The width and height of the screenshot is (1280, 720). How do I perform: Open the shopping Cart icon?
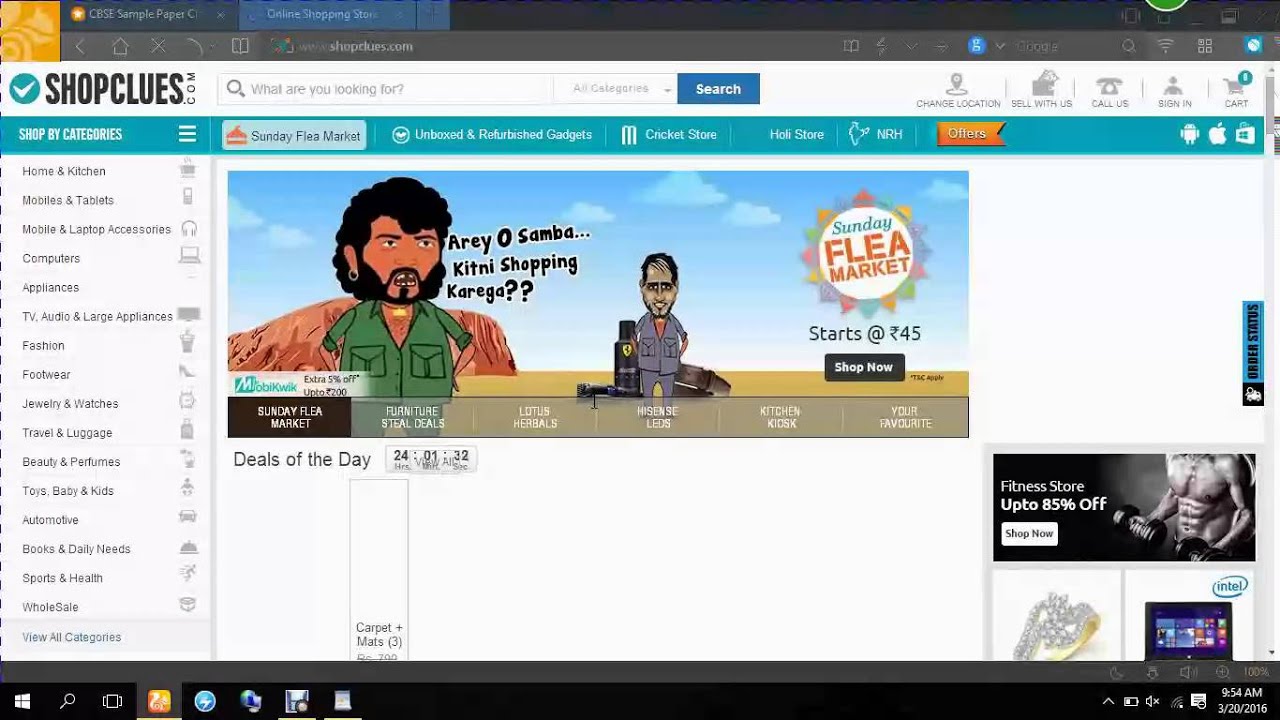coord(1236,85)
